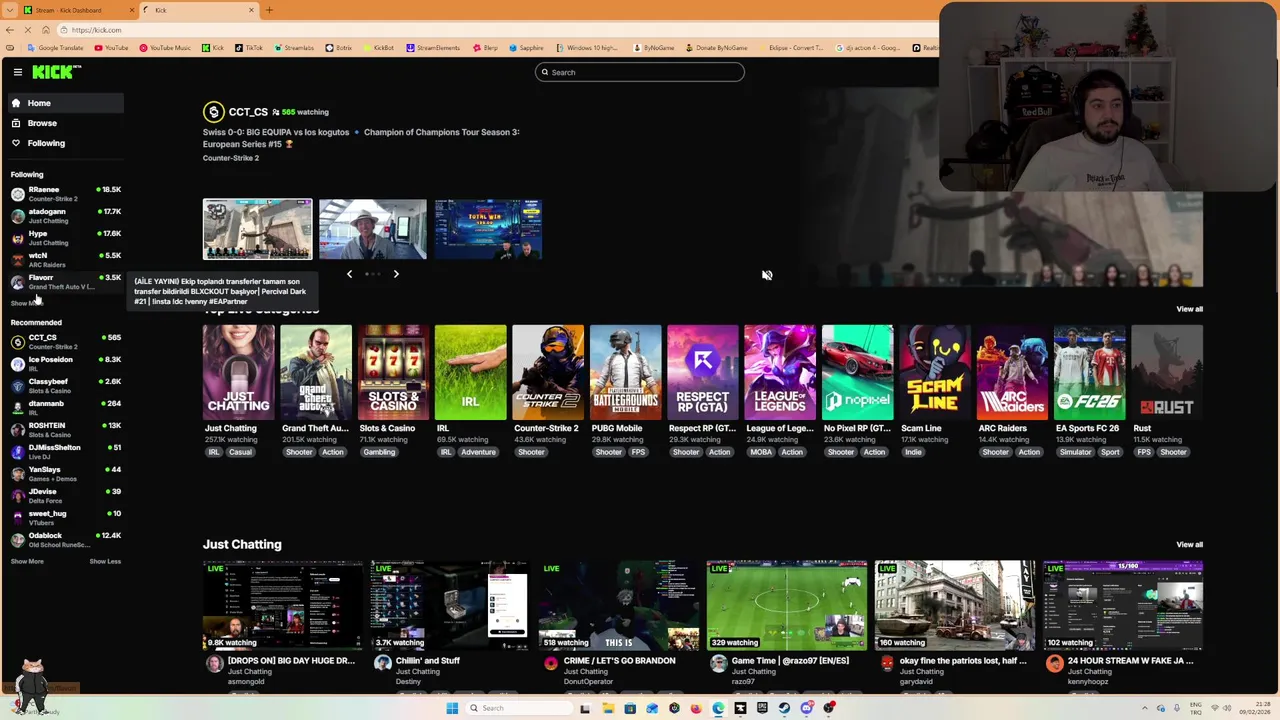This screenshot has height=720, width=1280.
Task: Open the Streamlabs bookmark
Action: 294,48
